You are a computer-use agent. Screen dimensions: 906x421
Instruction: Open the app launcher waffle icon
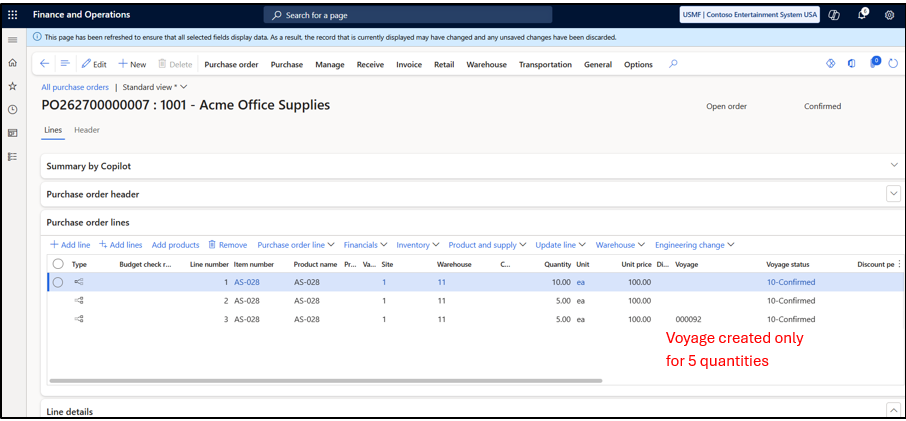[13, 15]
